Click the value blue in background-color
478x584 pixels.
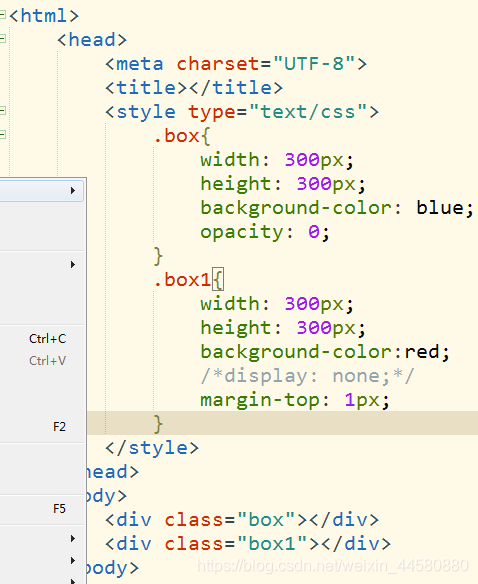440,207
